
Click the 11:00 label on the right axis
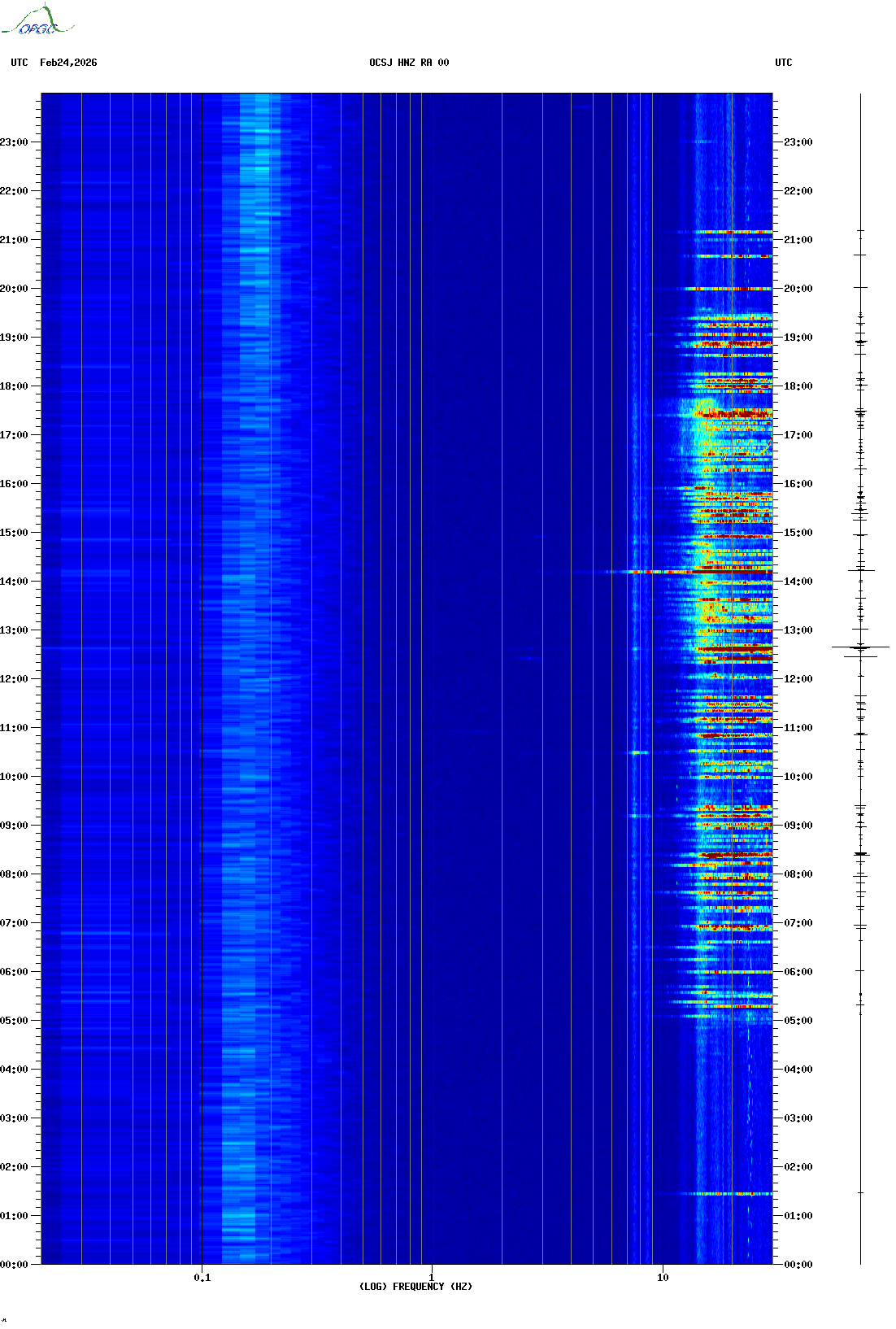798,728
